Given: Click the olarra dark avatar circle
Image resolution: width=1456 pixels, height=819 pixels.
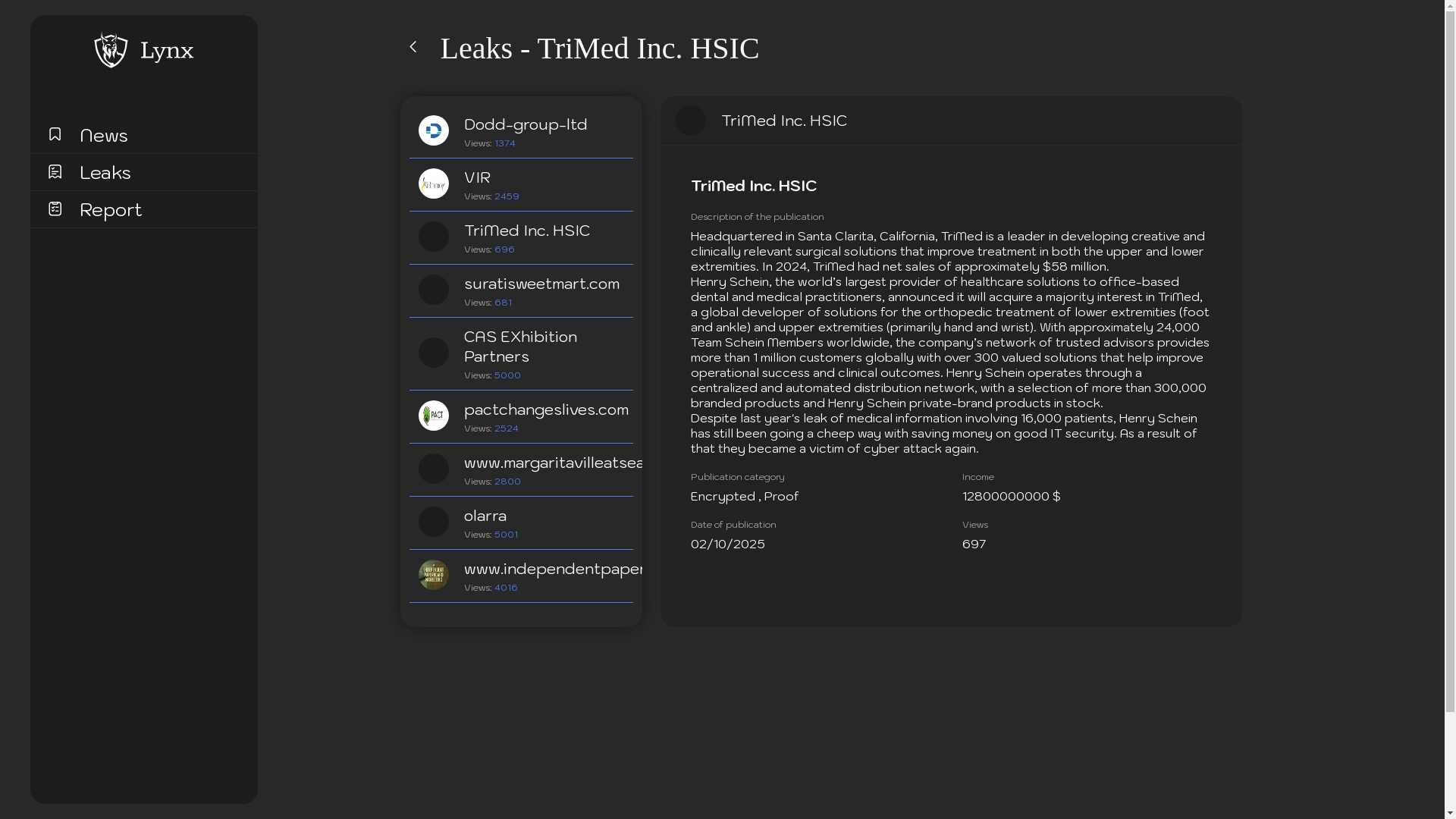Looking at the screenshot, I should coord(433,522).
